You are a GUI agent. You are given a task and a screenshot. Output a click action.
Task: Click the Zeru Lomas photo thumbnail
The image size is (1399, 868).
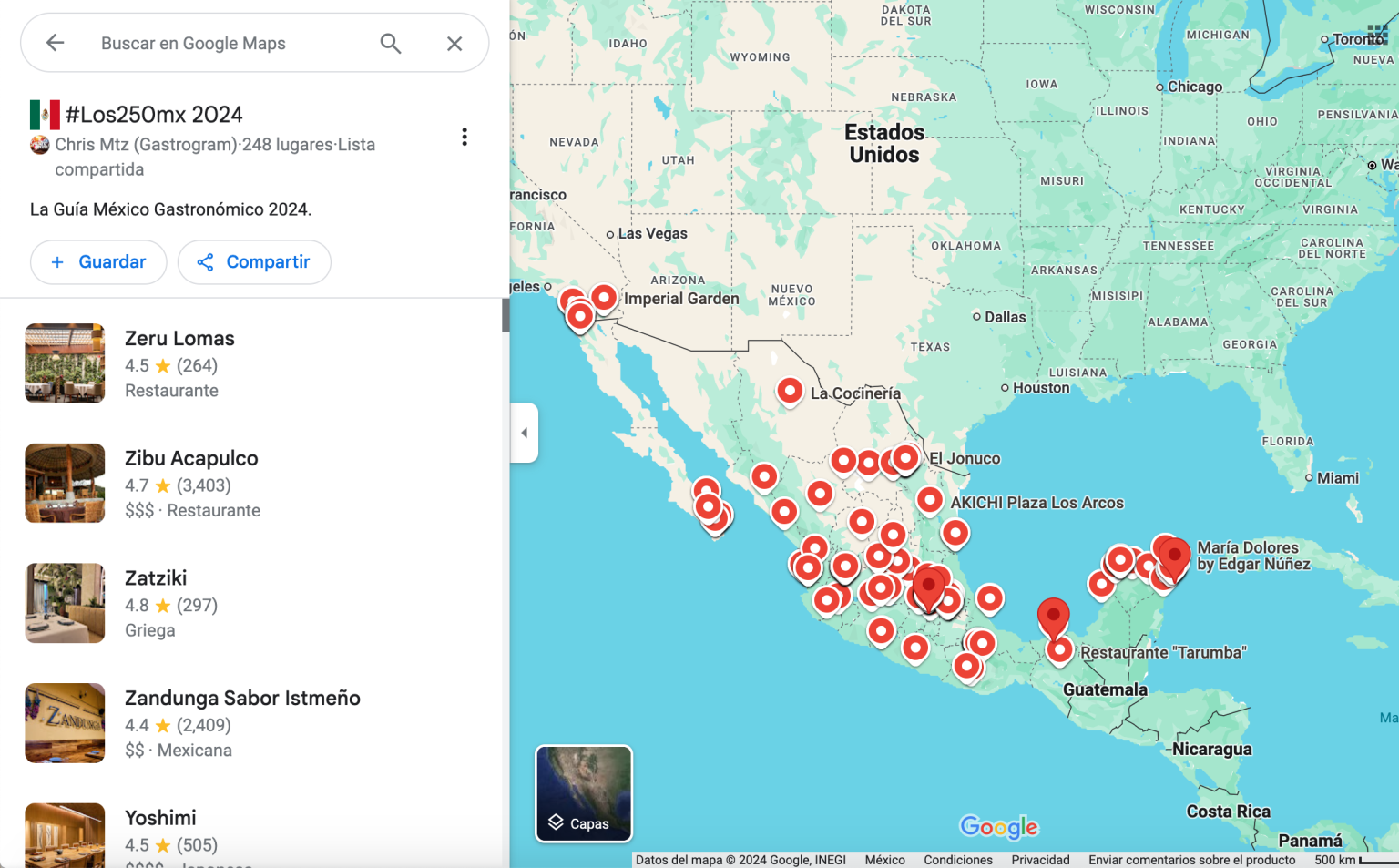pyautogui.click(x=65, y=363)
